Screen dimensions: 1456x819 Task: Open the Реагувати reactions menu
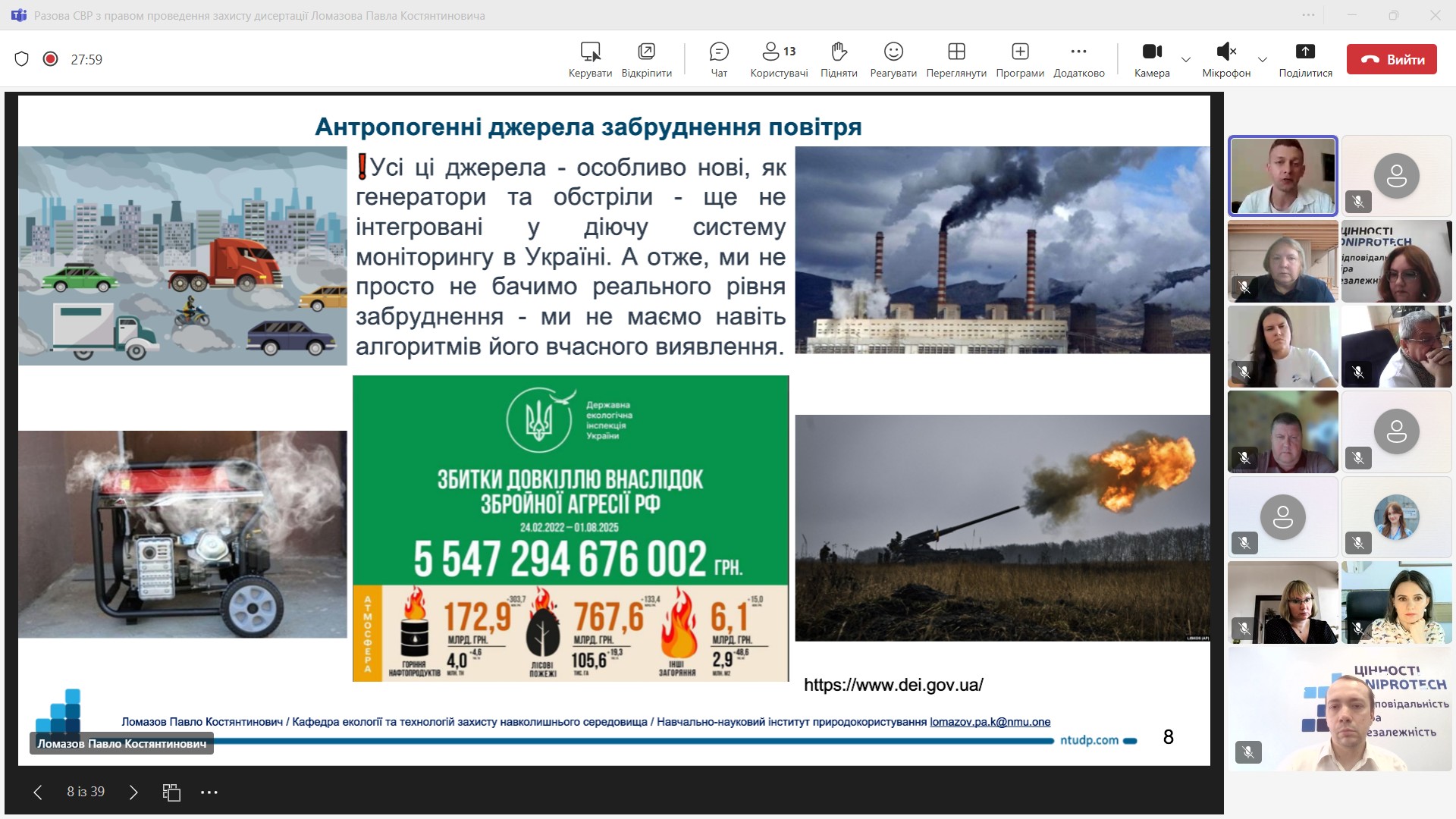coord(893,59)
